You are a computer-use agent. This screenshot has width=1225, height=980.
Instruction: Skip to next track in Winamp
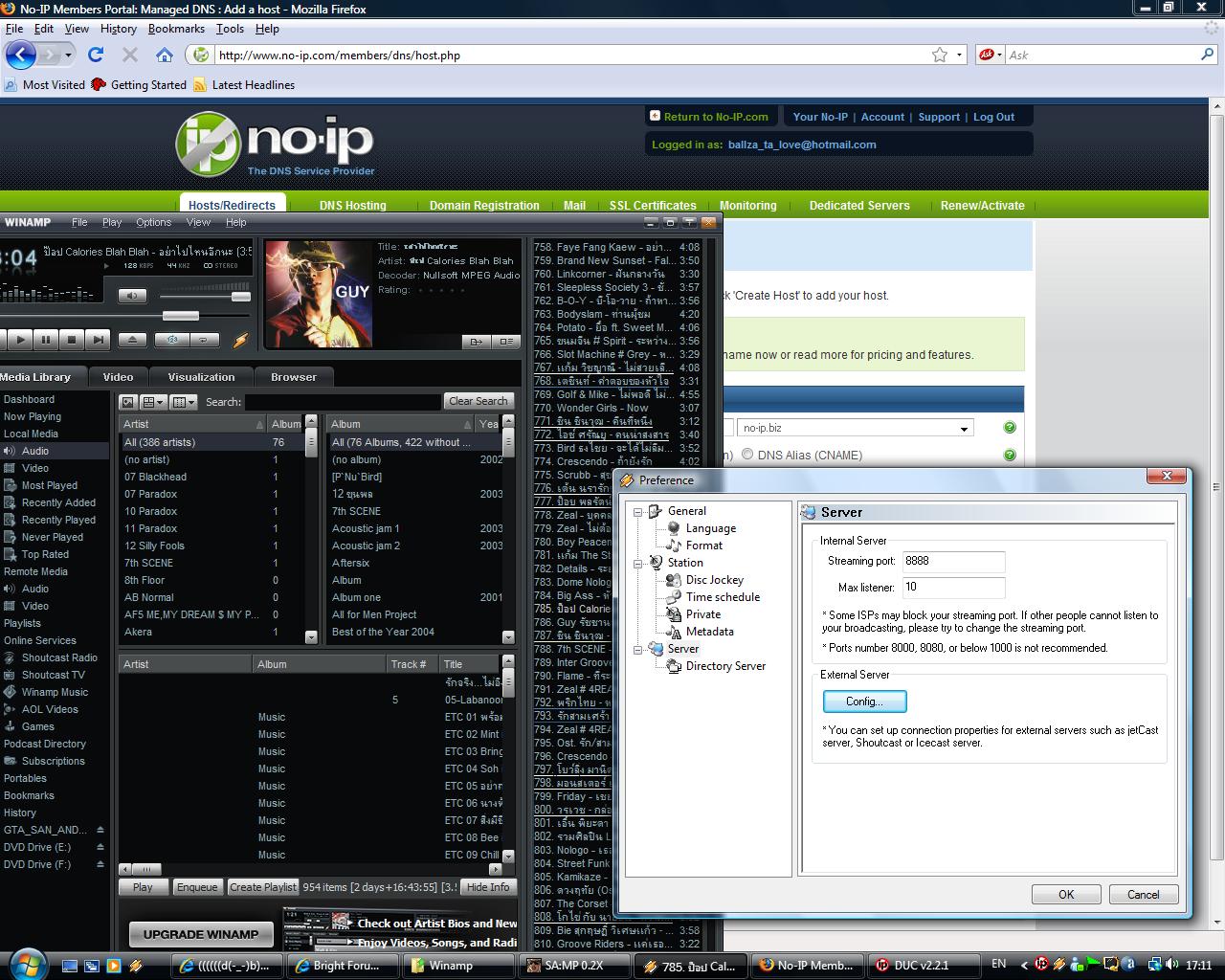(x=97, y=339)
